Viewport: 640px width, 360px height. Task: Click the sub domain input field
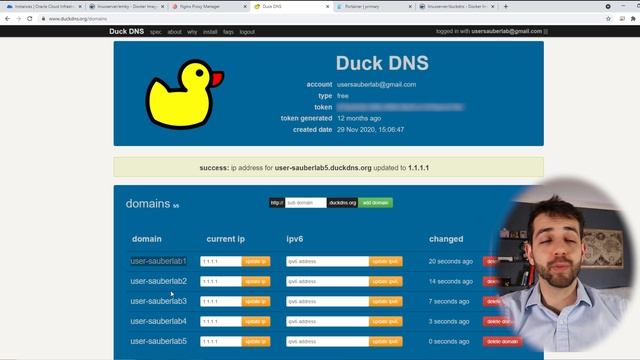tap(306, 203)
